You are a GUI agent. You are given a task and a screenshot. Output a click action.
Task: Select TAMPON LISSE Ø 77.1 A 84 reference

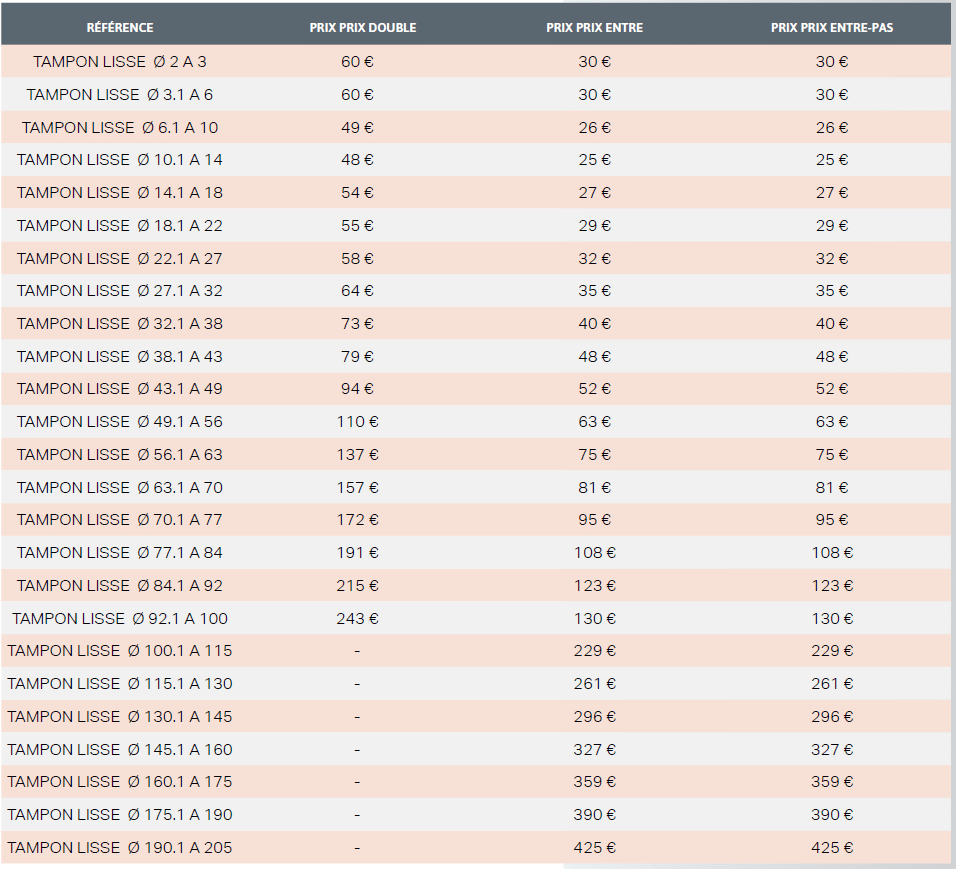pyautogui.click(x=120, y=553)
